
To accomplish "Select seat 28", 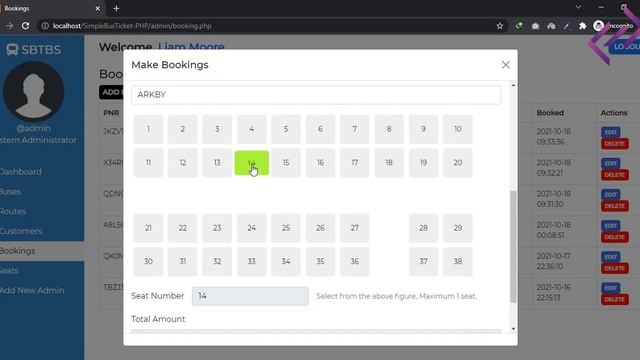I will (423, 228).
